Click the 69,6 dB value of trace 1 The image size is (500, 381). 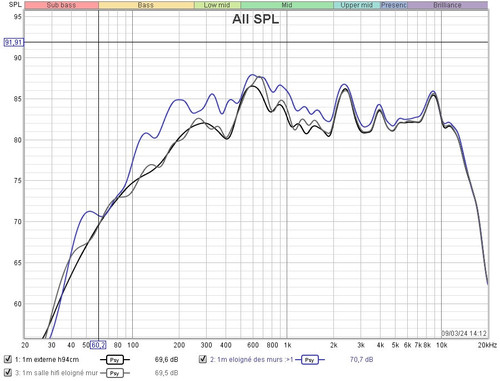(166, 360)
